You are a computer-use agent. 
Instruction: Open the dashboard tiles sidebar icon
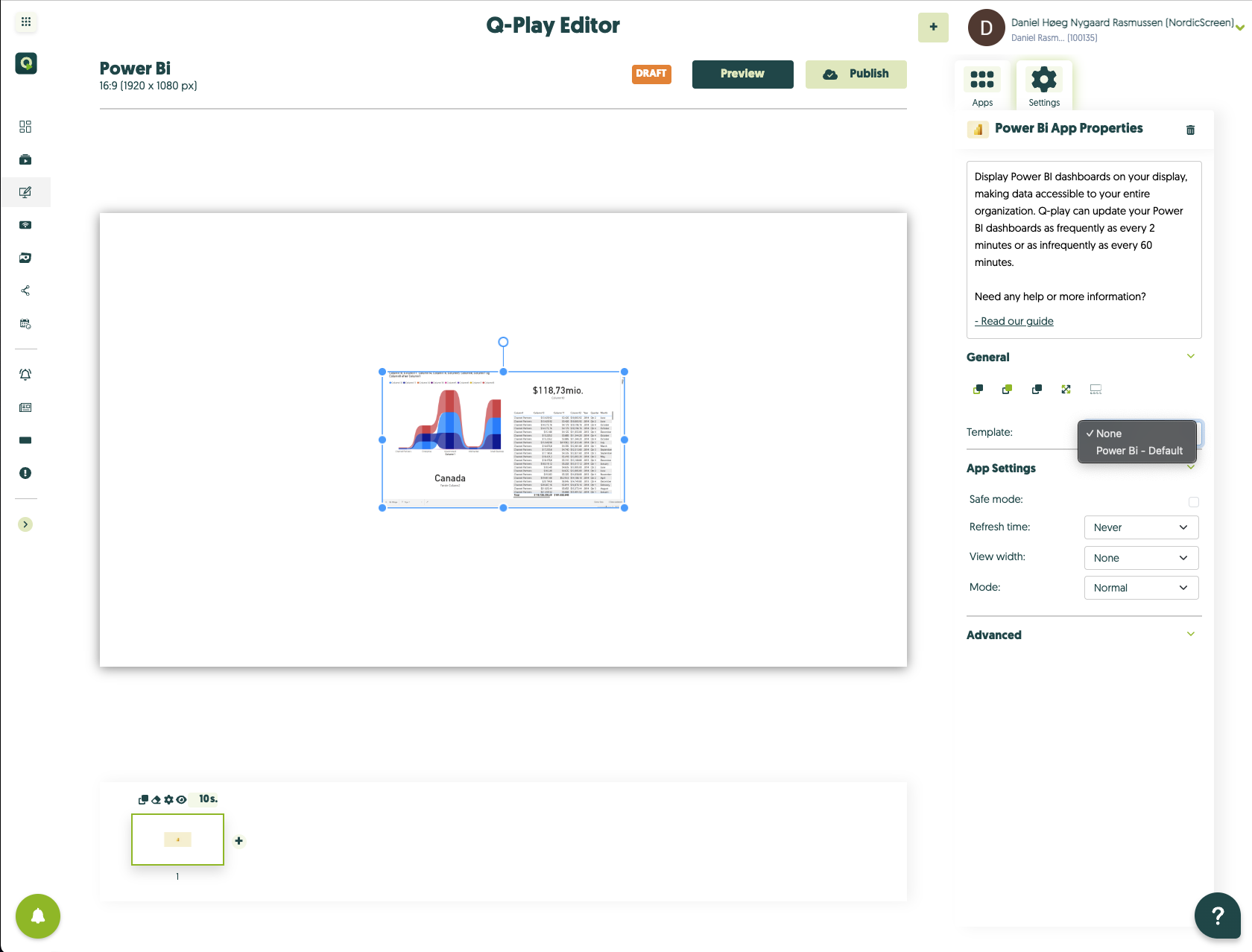pyautogui.click(x=25, y=127)
